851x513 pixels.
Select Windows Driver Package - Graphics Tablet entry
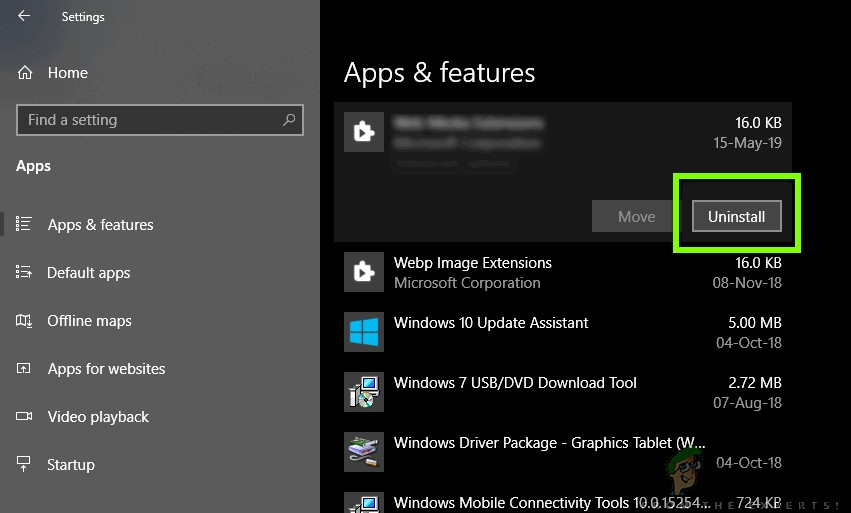pos(563,452)
